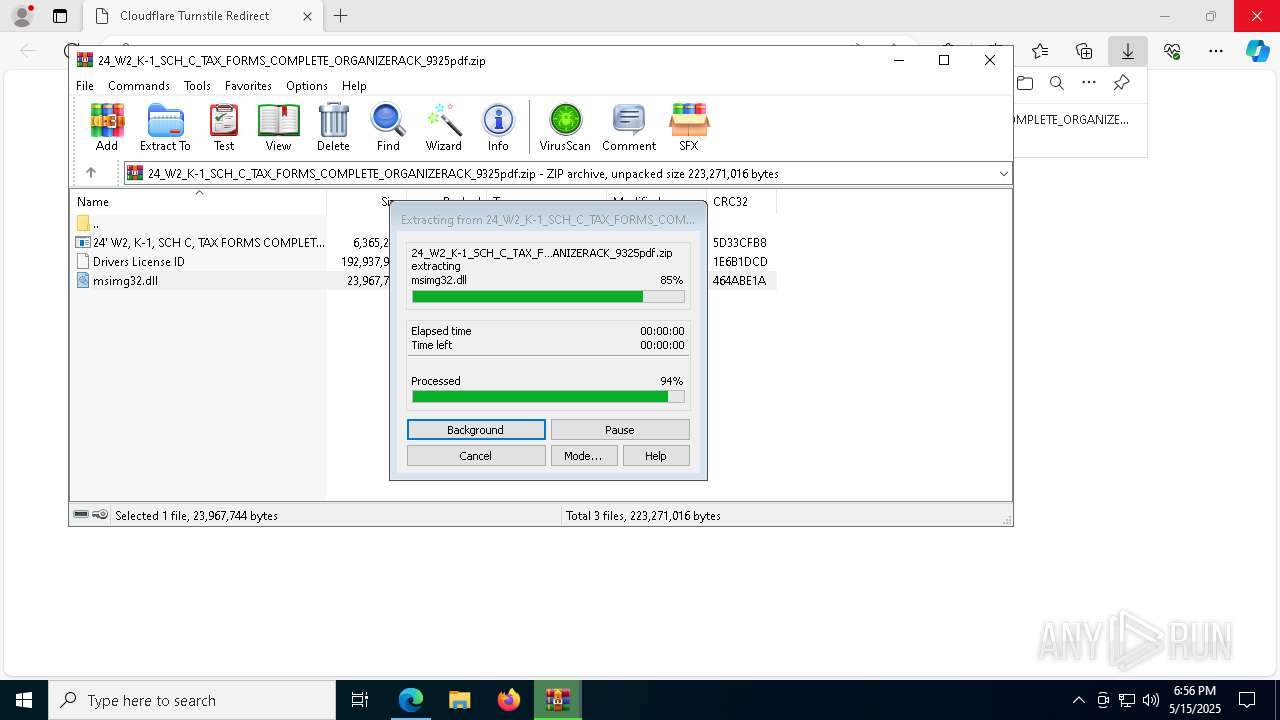Select the Drivers License ID file
This screenshot has height=720, width=1280.
[x=131, y=262]
